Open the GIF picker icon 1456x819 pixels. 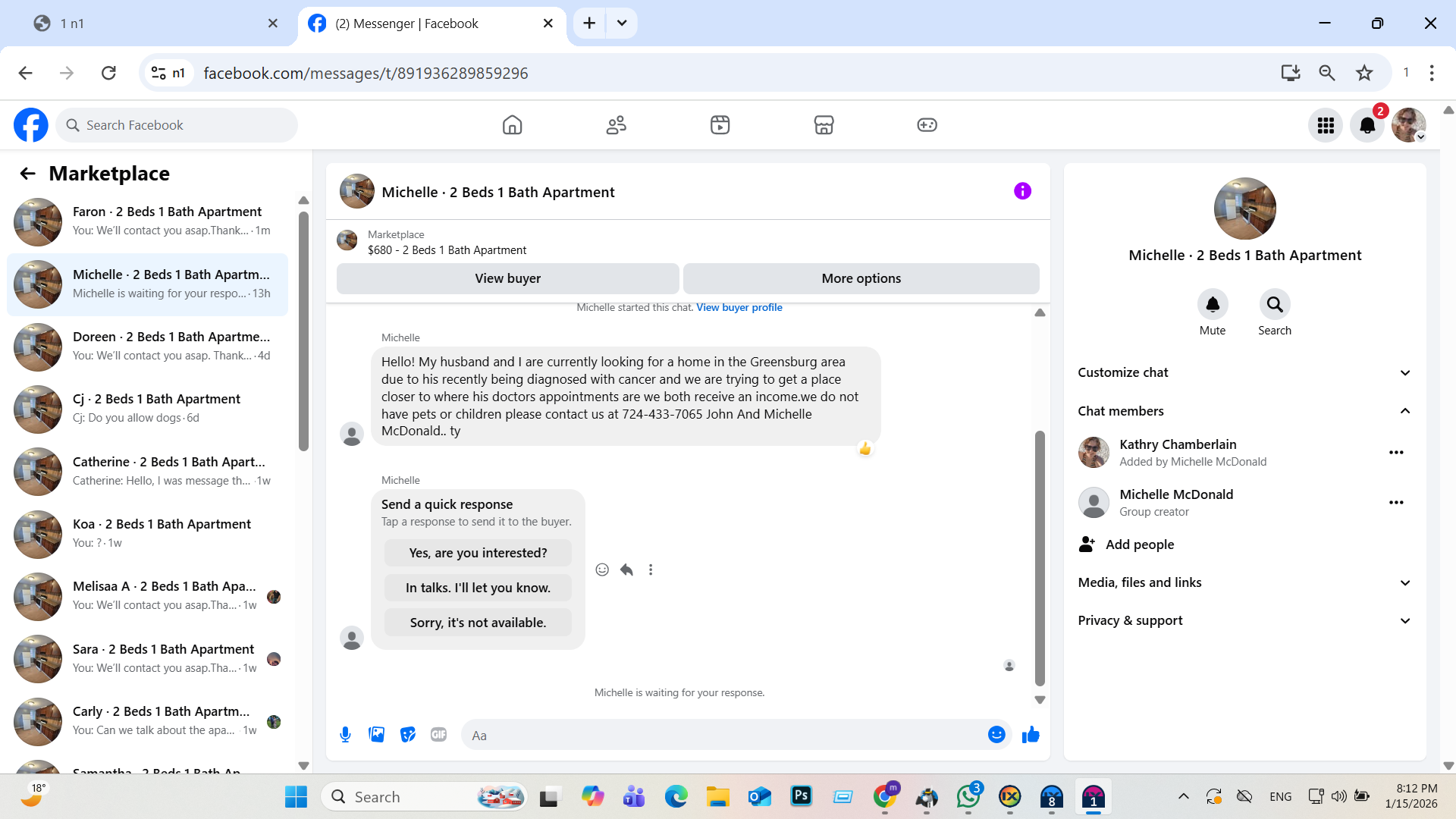click(x=438, y=735)
